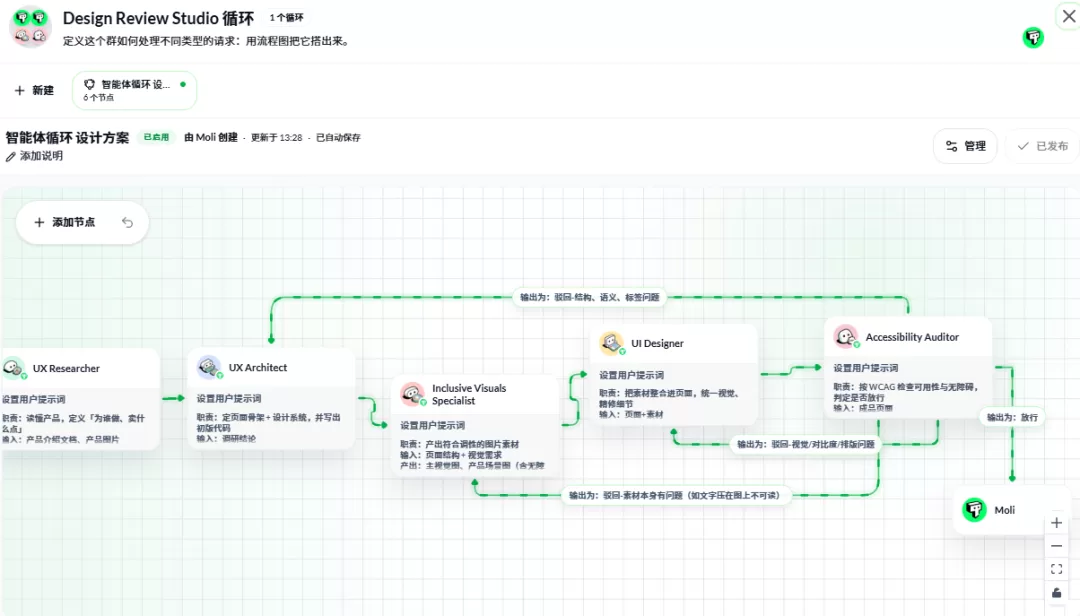Open 设置用户提示词 on UX Architect node
Image resolution: width=1080 pixels, height=616 pixels.
pyautogui.click(x=229, y=398)
